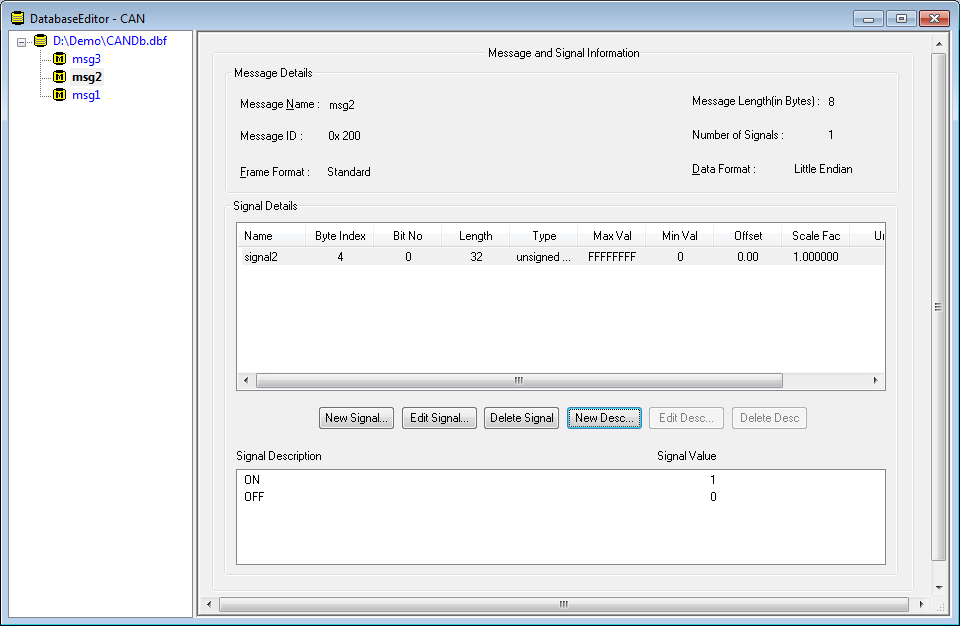Click the disabled Edit Desc... button
This screenshot has height=626, width=960.
point(686,418)
